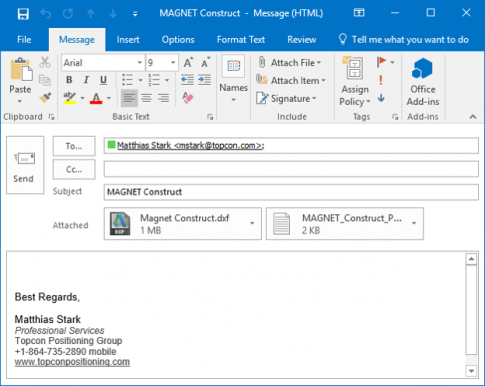Switch to the Format Text tab
Viewport: 485px width, 386px height.
(x=241, y=40)
